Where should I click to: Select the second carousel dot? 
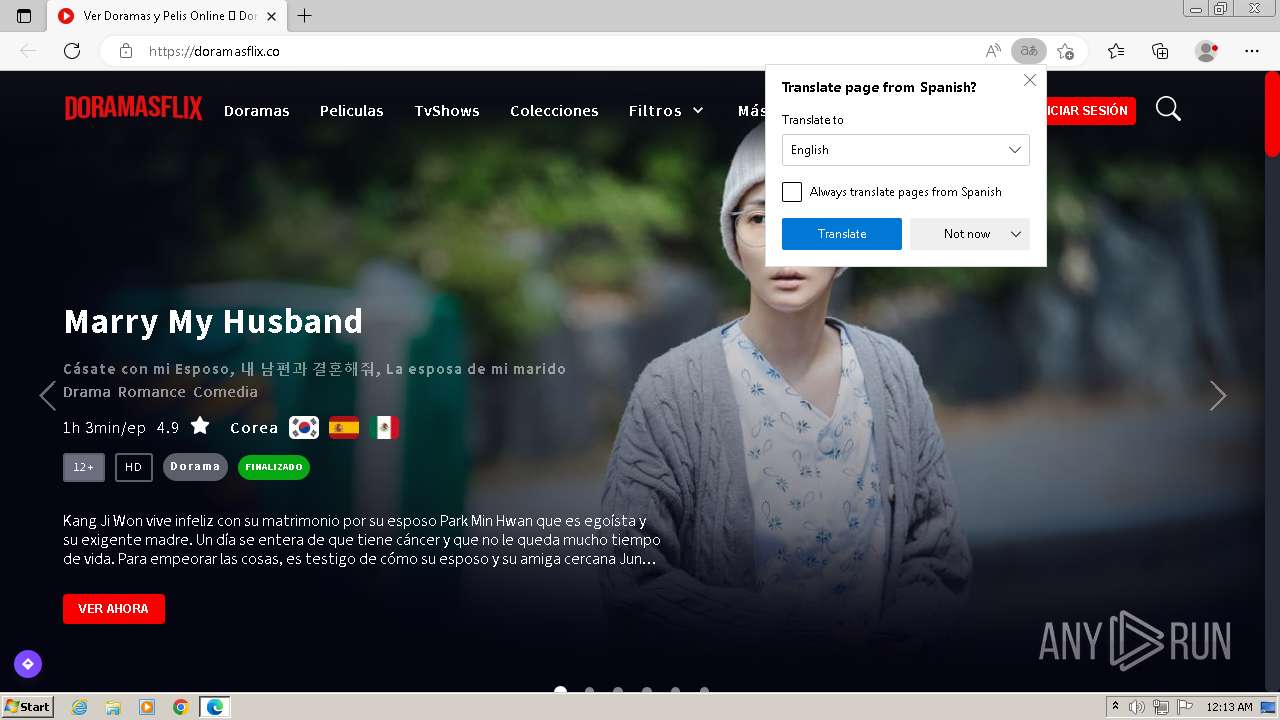point(589,690)
